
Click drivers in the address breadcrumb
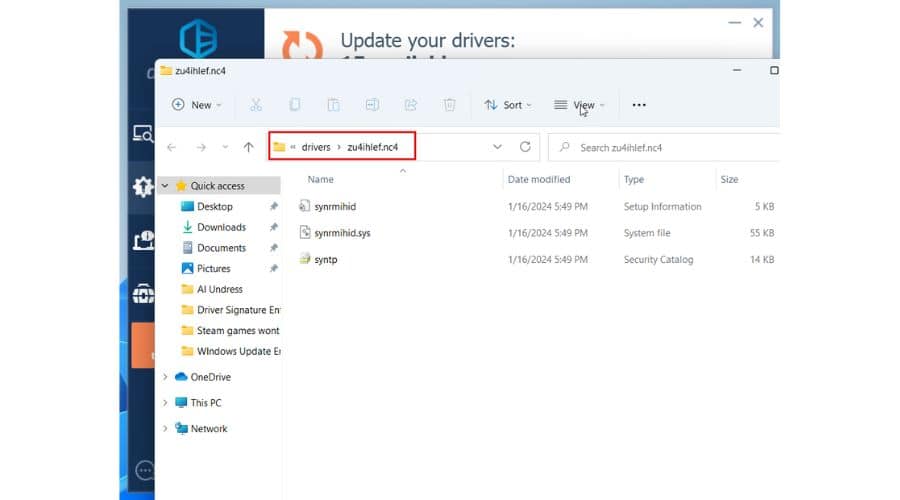click(x=316, y=147)
